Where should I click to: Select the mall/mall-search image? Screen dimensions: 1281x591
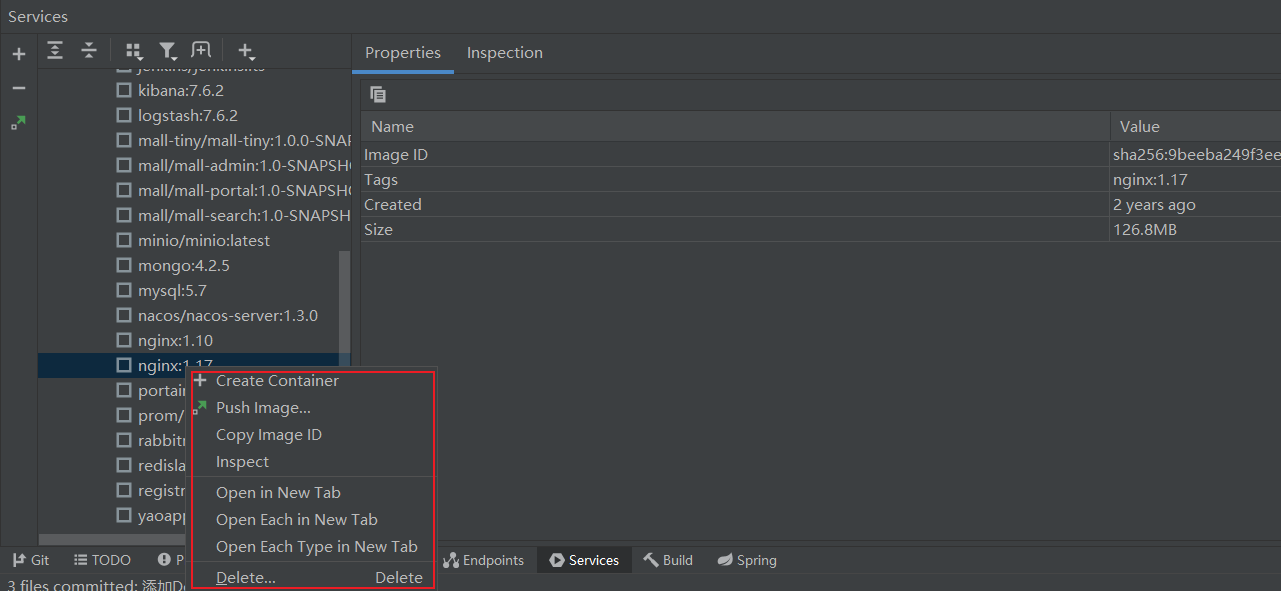click(x=245, y=215)
